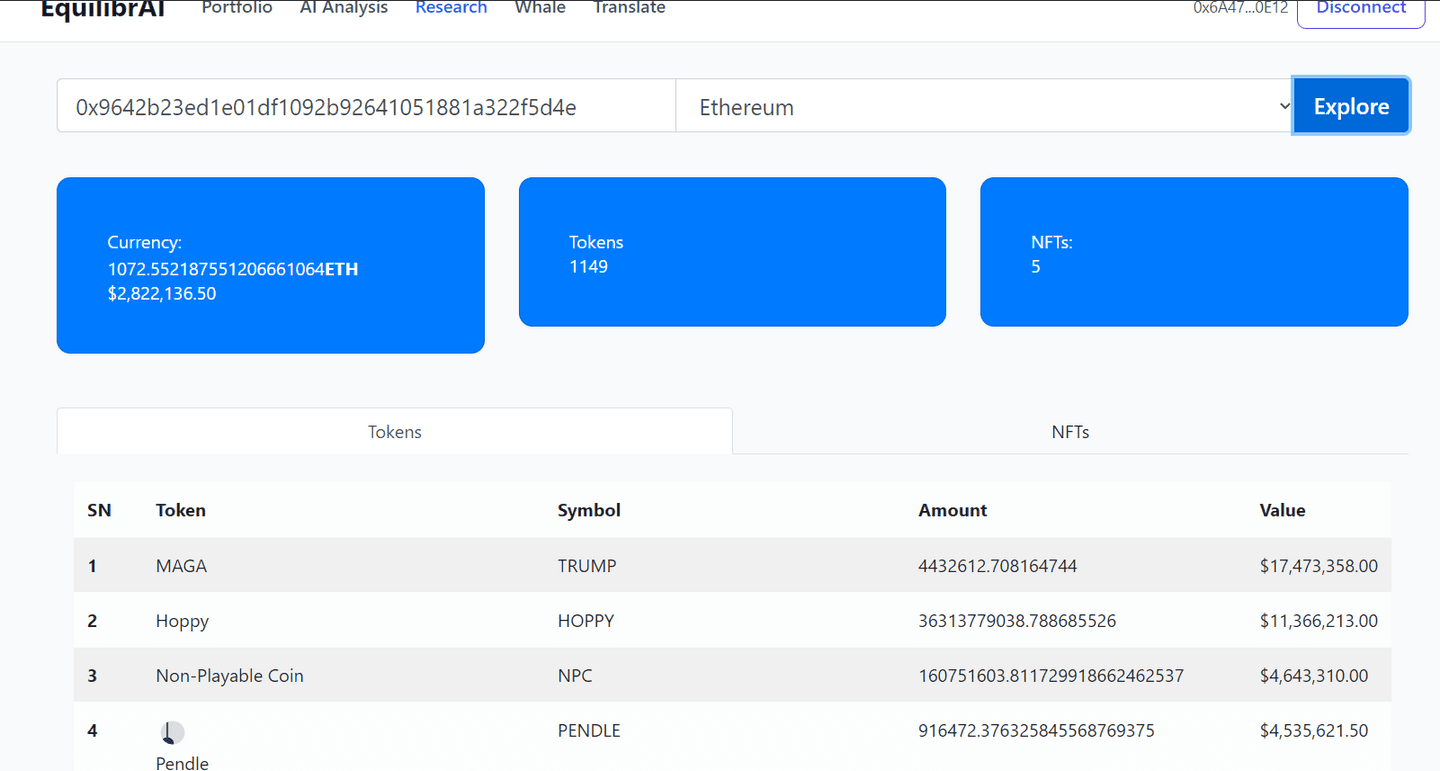This screenshot has height=771, width=1440.
Task: Click the Tokens count card
Action: click(x=732, y=252)
